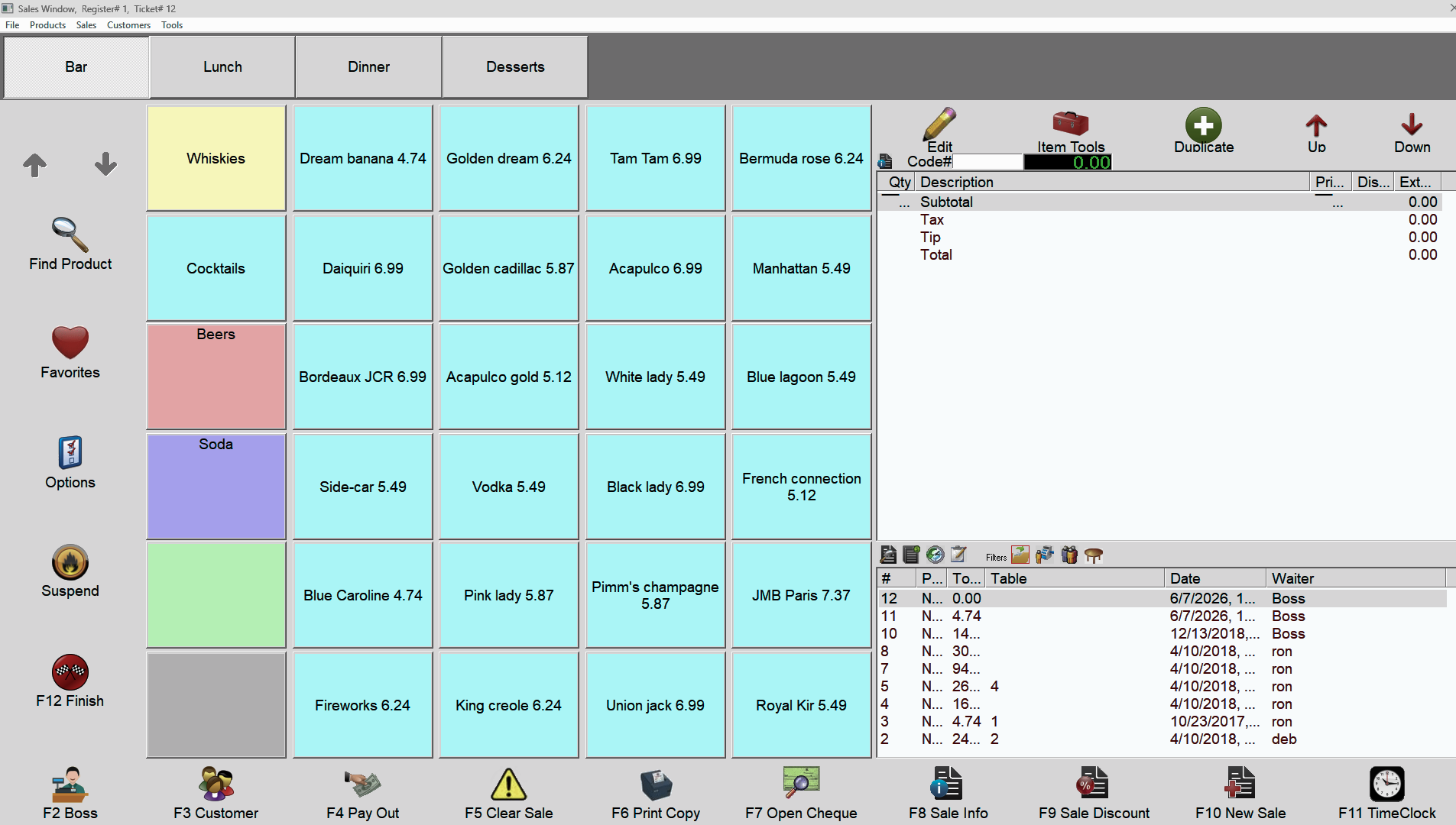Add Blue lagoon 5.49
Viewport: 1456px width, 825px height.
(x=802, y=377)
